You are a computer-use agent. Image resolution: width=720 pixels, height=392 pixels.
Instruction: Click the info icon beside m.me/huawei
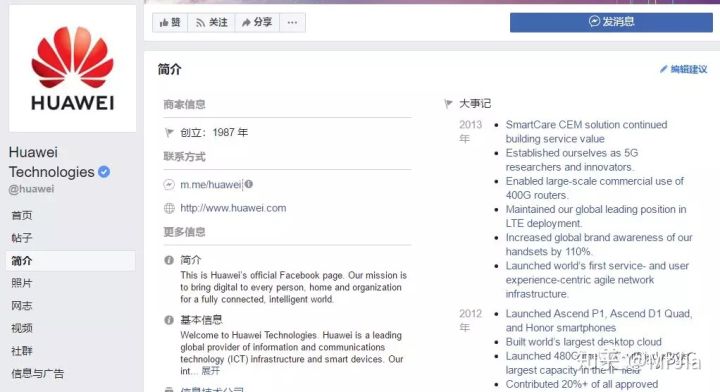tap(248, 184)
